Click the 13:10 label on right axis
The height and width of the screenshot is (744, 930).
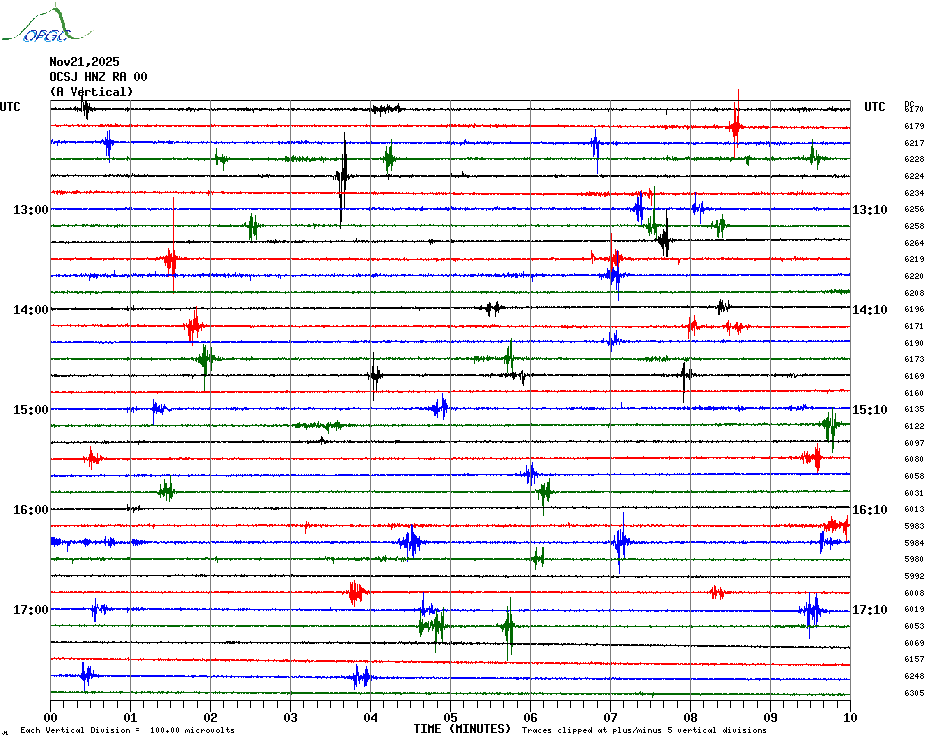click(x=870, y=210)
